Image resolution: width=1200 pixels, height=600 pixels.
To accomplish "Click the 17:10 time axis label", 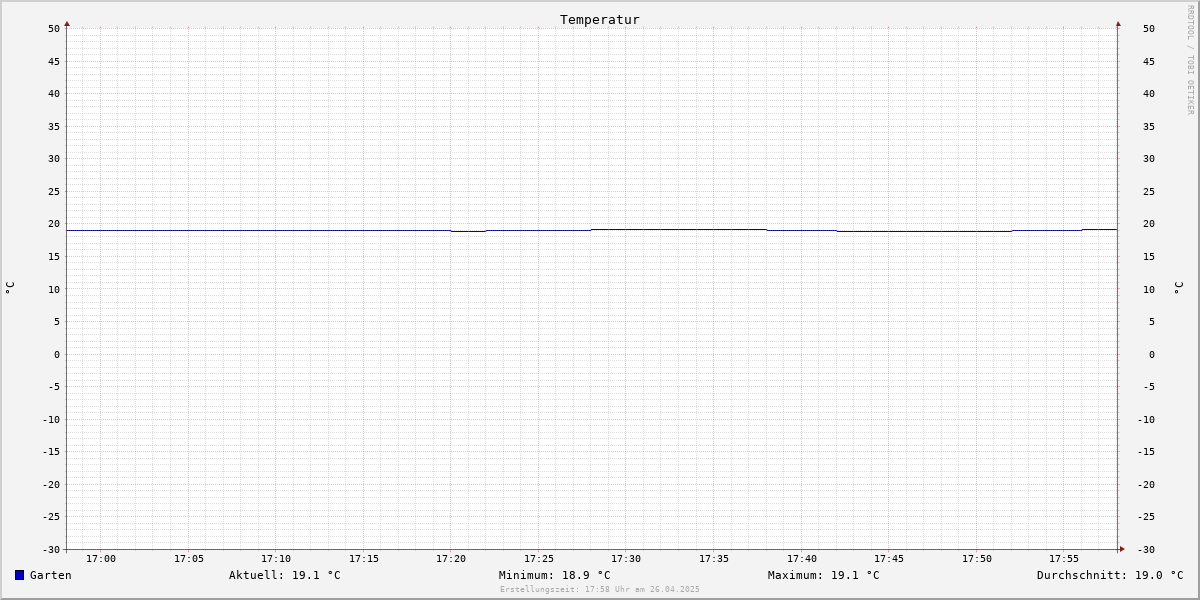I will pyautogui.click(x=276, y=559).
